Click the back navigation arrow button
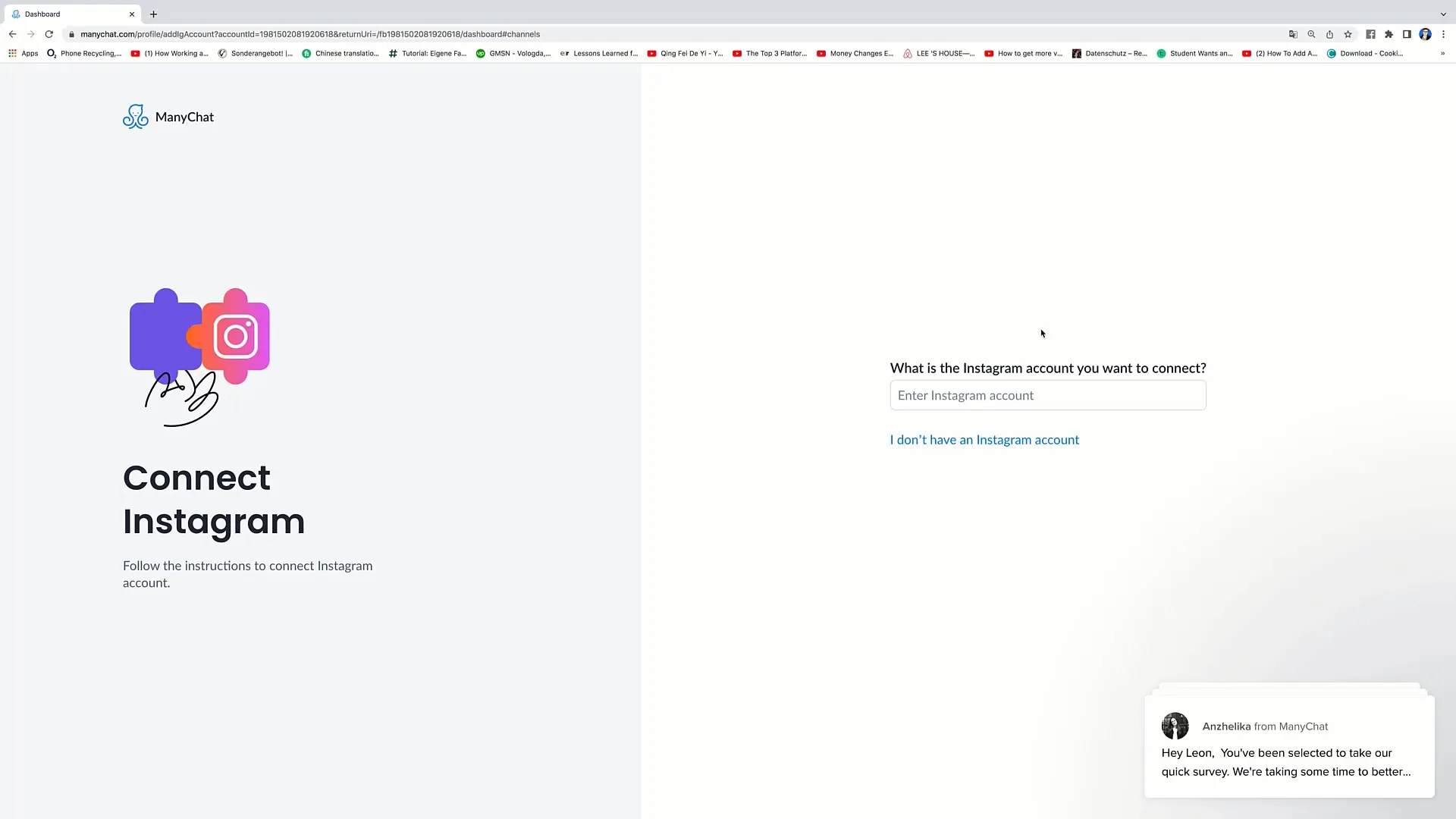 13,34
